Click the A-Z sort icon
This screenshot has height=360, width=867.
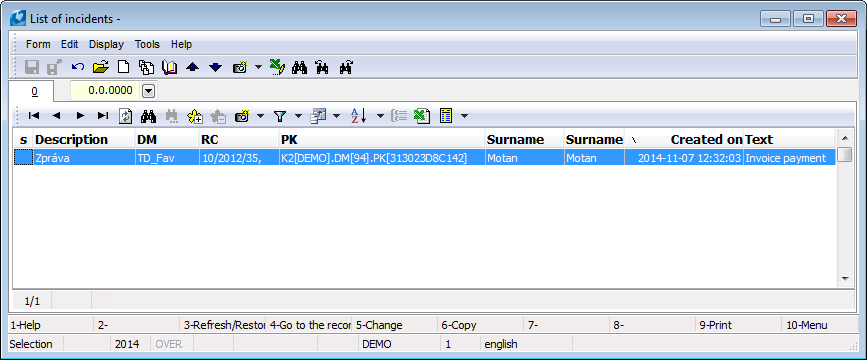pyautogui.click(x=359, y=116)
